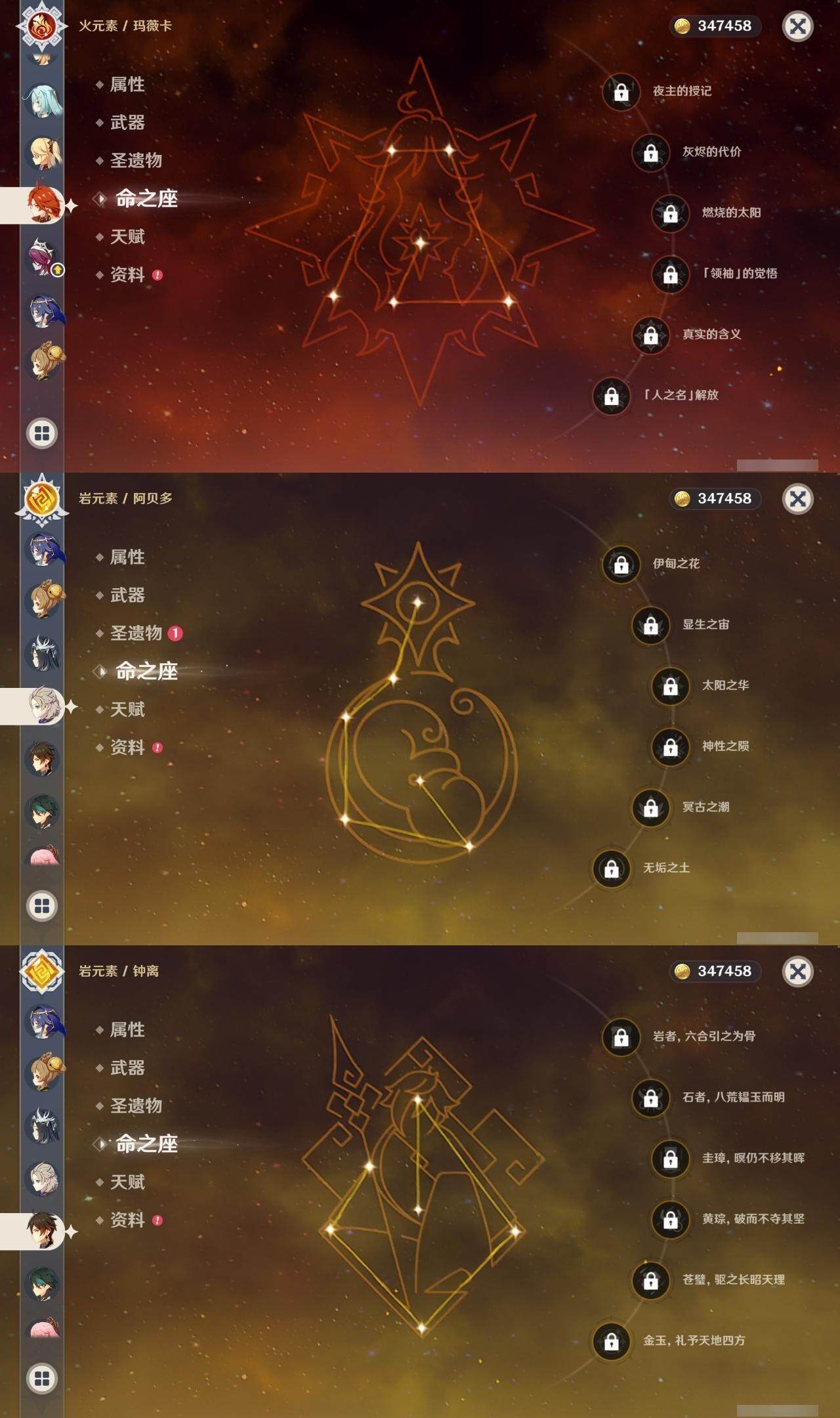Select the 无垢之土 lock icon
The image size is (840, 1418).
pos(611,869)
